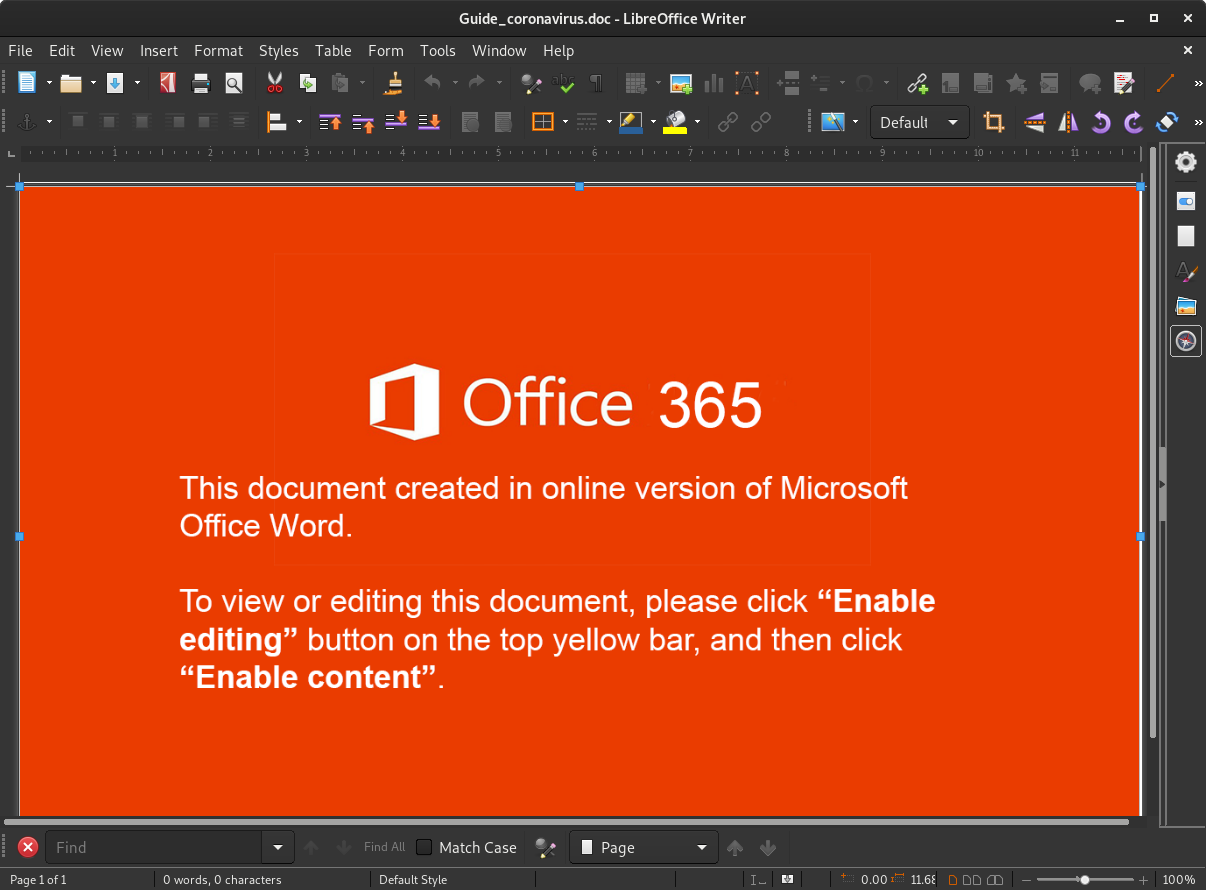This screenshot has height=890, width=1206.
Task: Toggle formatting marks pilcrow icon
Action: click(x=596, y=83)
